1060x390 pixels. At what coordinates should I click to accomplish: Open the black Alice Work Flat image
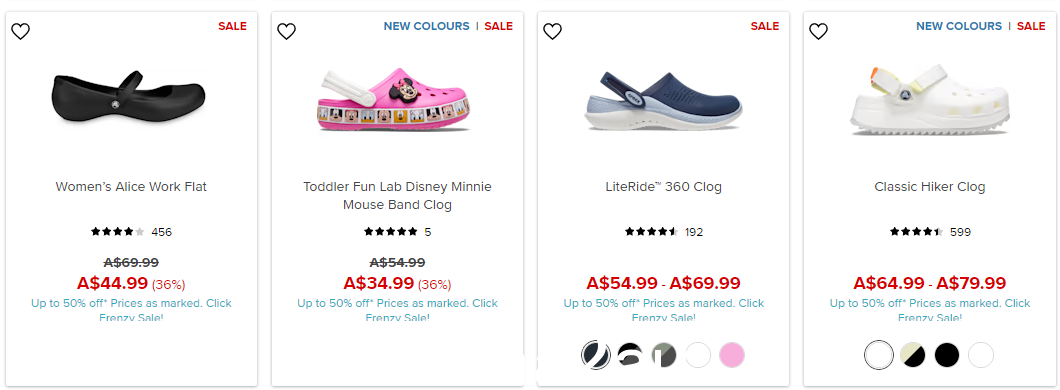click(128, 97)
